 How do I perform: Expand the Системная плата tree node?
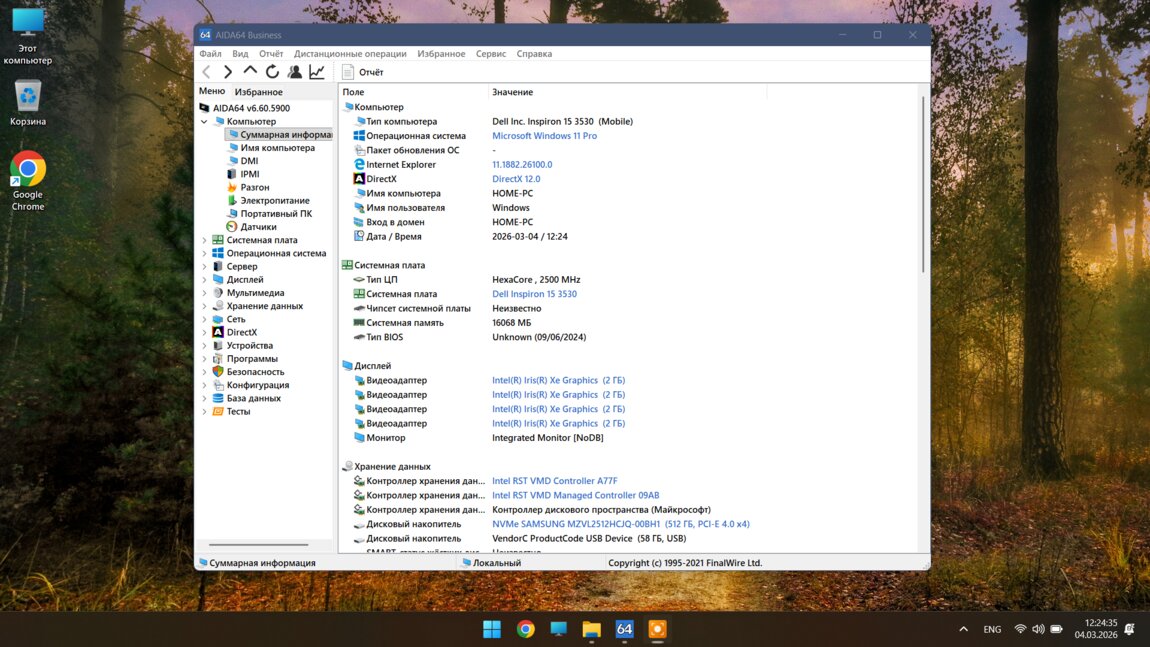tap(205, 240)
